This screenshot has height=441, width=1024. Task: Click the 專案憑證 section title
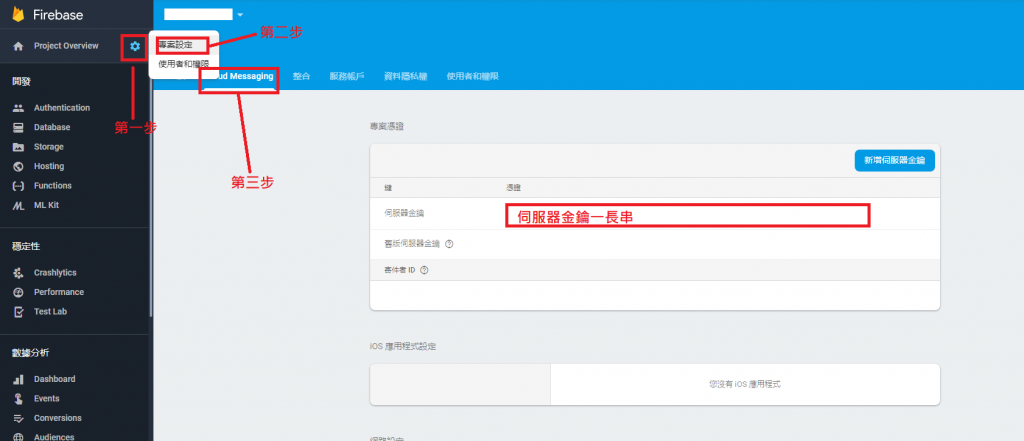coord(387,126)
